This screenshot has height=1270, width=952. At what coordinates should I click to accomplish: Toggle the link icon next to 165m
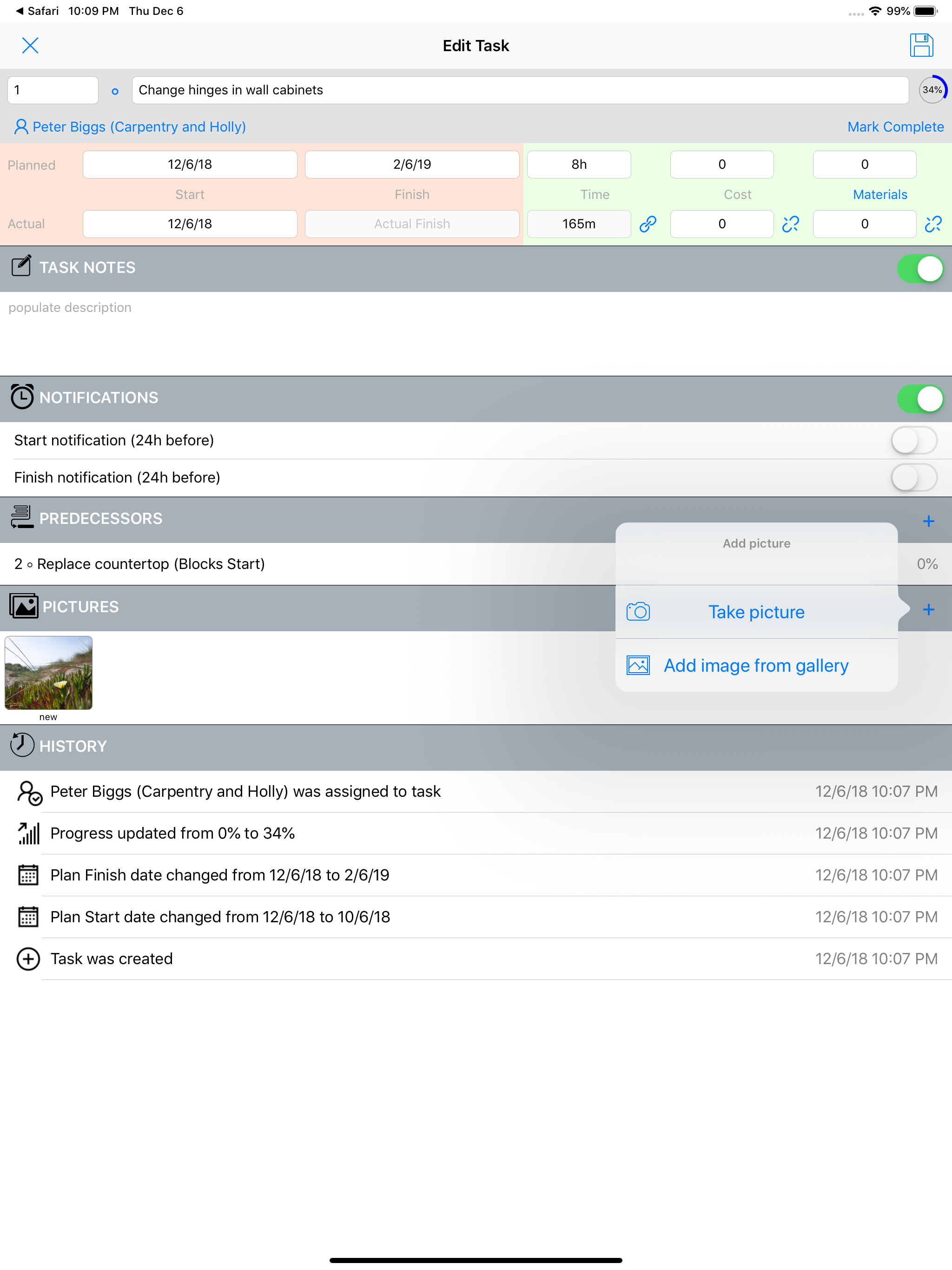click(648, 224)
